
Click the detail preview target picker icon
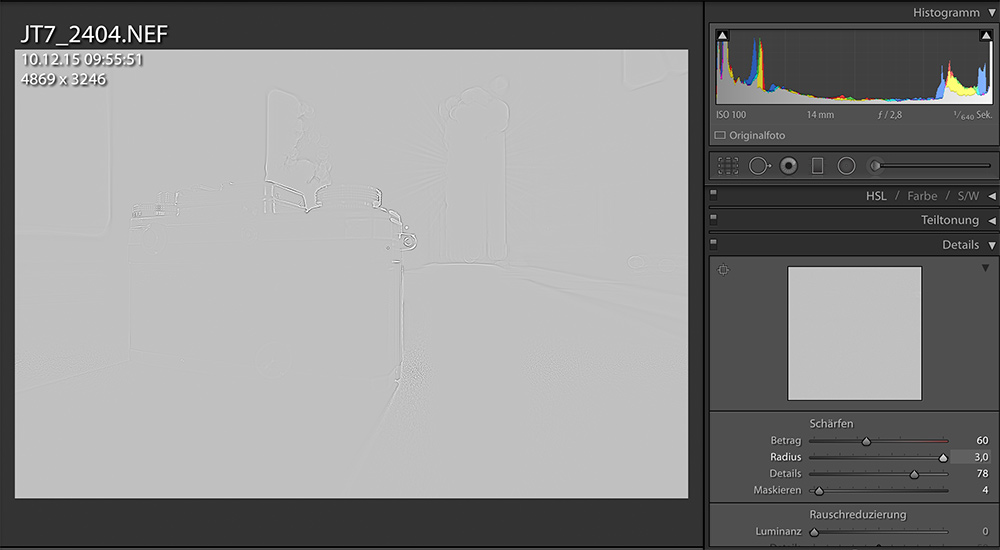[723, 270]
